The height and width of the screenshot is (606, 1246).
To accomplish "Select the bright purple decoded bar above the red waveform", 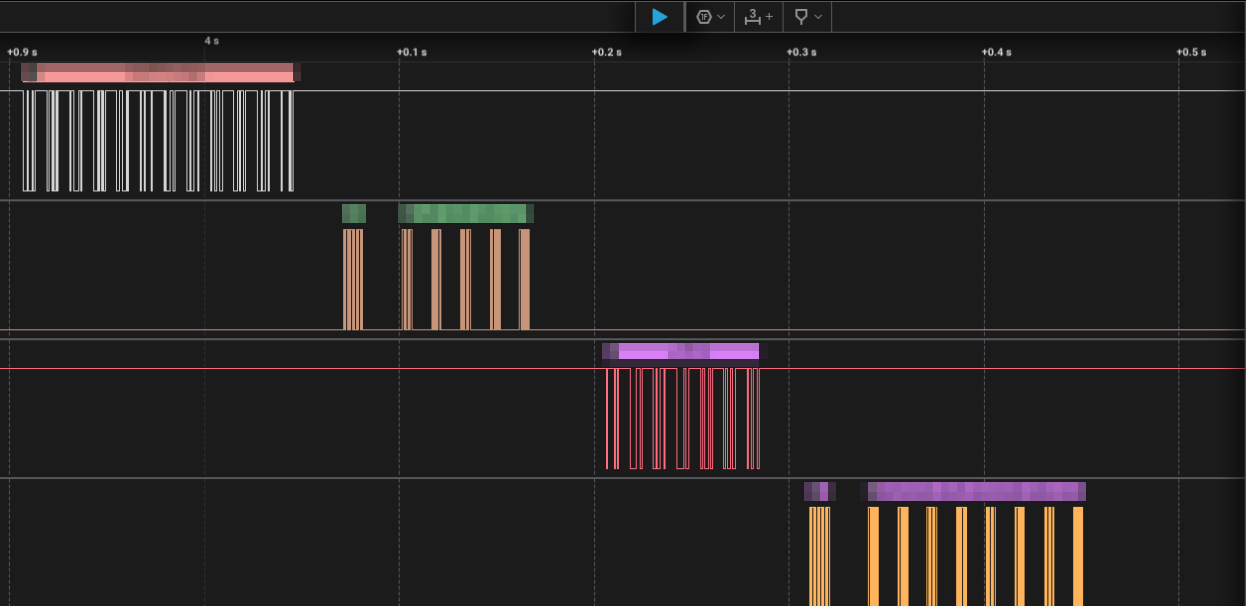I will [x=680, y=351].
